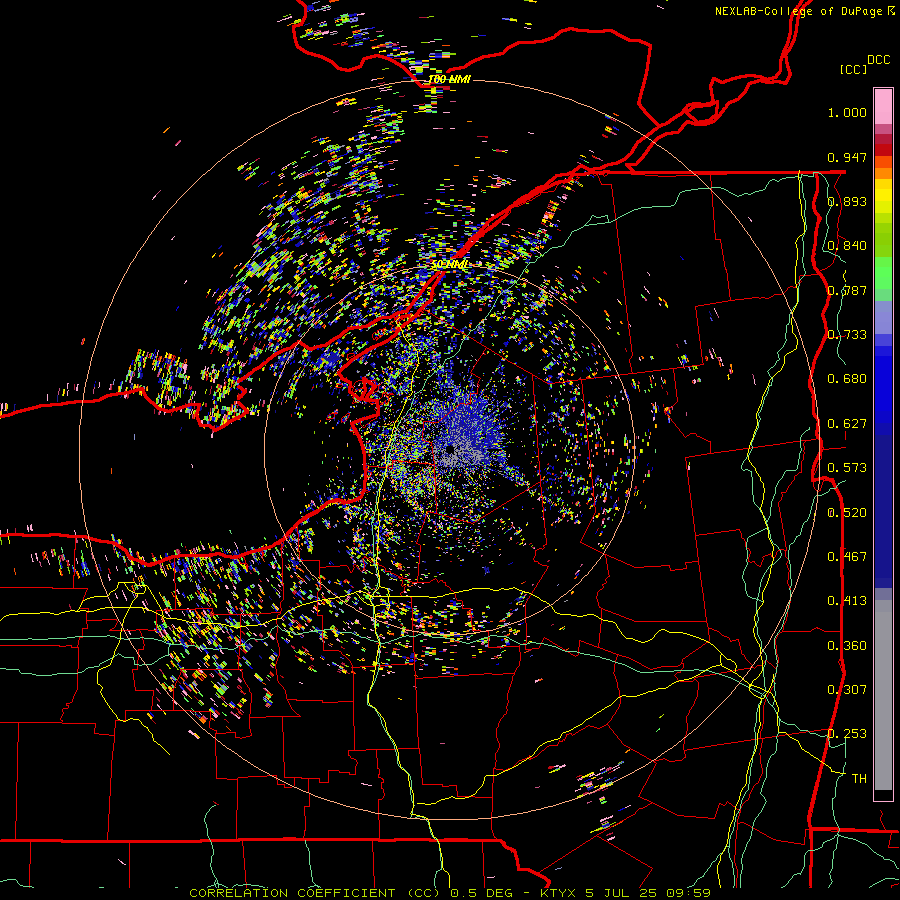The height and width of the screenshot is (900, 900).
Task: Pick the bright green color bar segment
Action: [883, 273]
